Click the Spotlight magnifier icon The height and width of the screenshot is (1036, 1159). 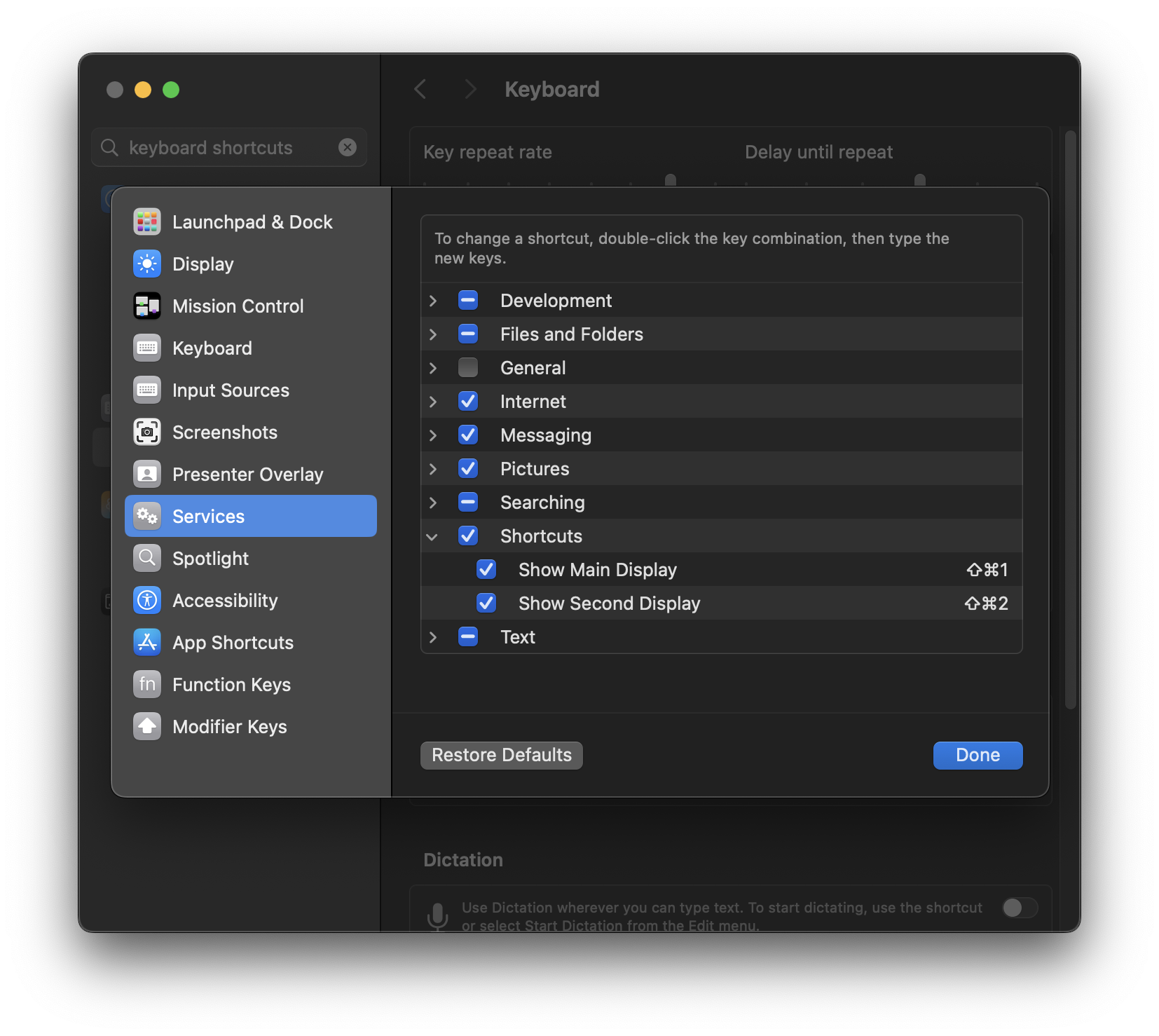(x=147, y=559)
